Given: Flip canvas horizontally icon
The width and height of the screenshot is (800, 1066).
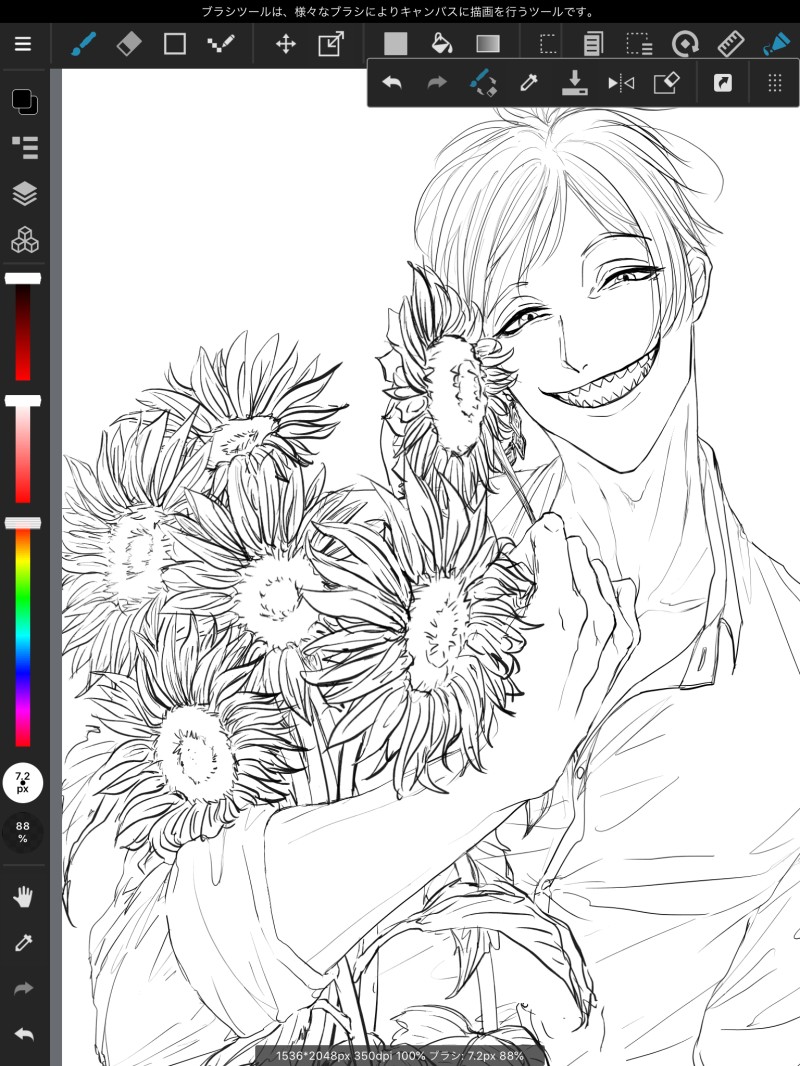Looking at the screenshot, I should (621, 83).
